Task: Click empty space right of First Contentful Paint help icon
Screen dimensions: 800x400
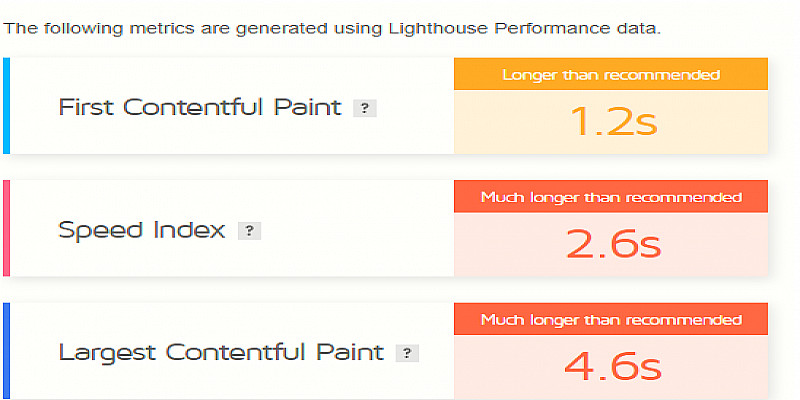Action: pos(415,108)
